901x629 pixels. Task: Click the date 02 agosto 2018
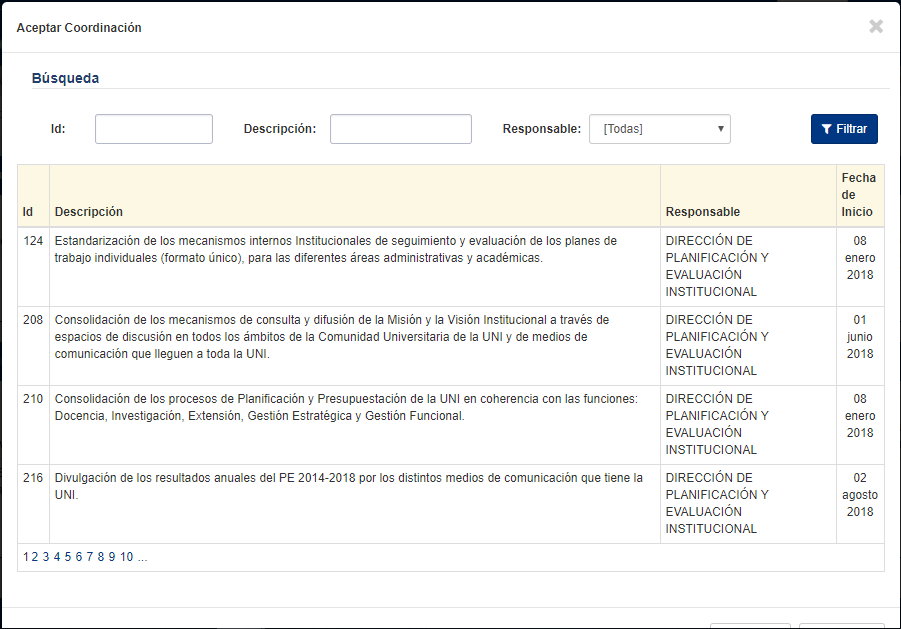point(860,495)
